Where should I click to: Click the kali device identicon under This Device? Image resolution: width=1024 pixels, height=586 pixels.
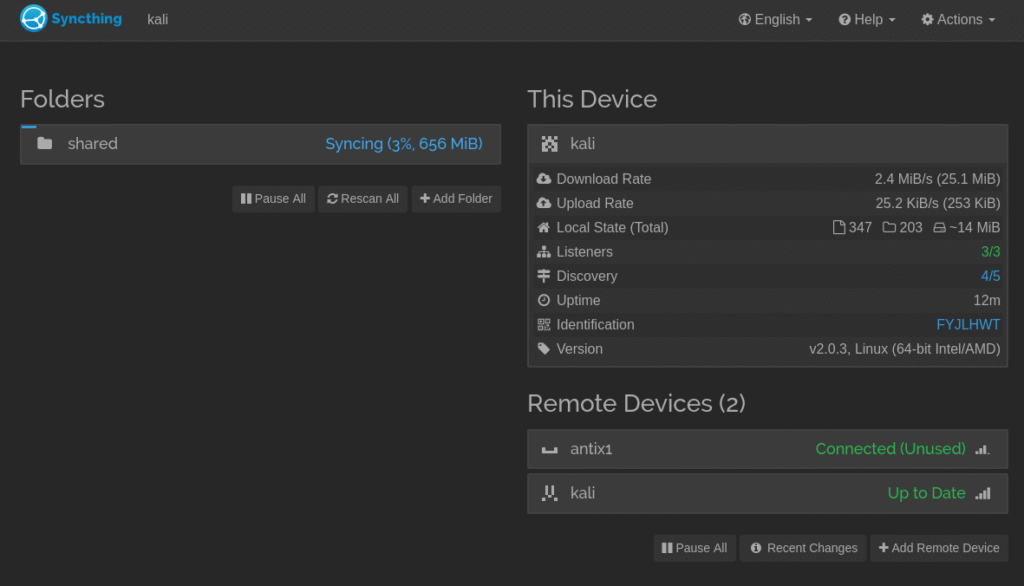pyautogui.click(x=550, y=144)
